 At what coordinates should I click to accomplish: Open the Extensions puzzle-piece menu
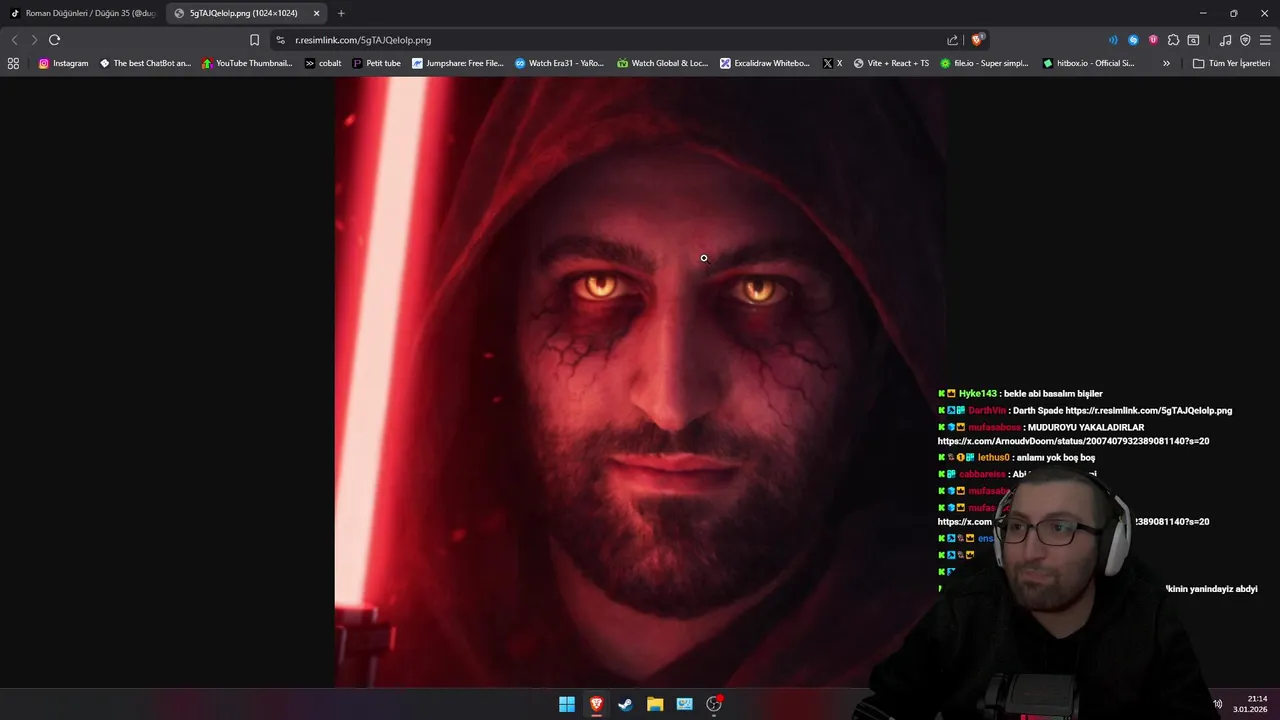click(1173, 40)
